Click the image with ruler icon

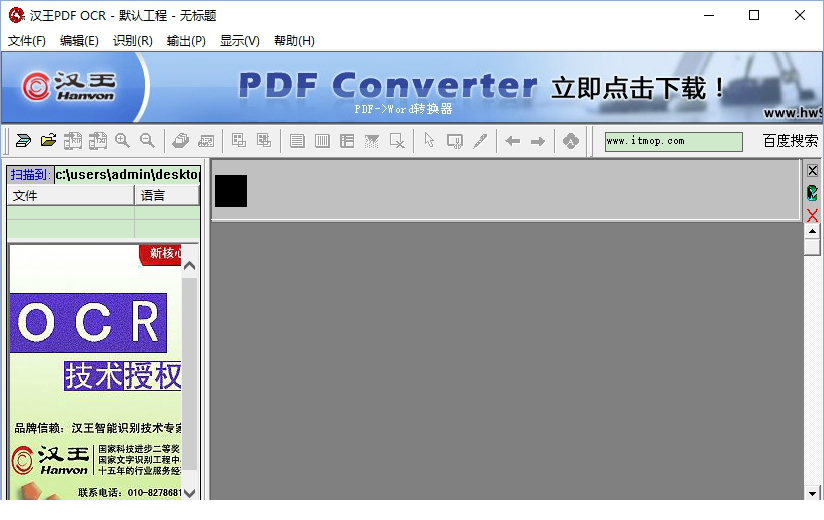[206, 141]
